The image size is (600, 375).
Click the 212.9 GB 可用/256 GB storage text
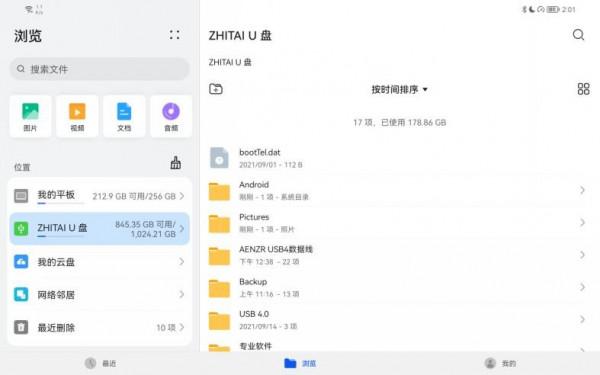click(134, 196)
